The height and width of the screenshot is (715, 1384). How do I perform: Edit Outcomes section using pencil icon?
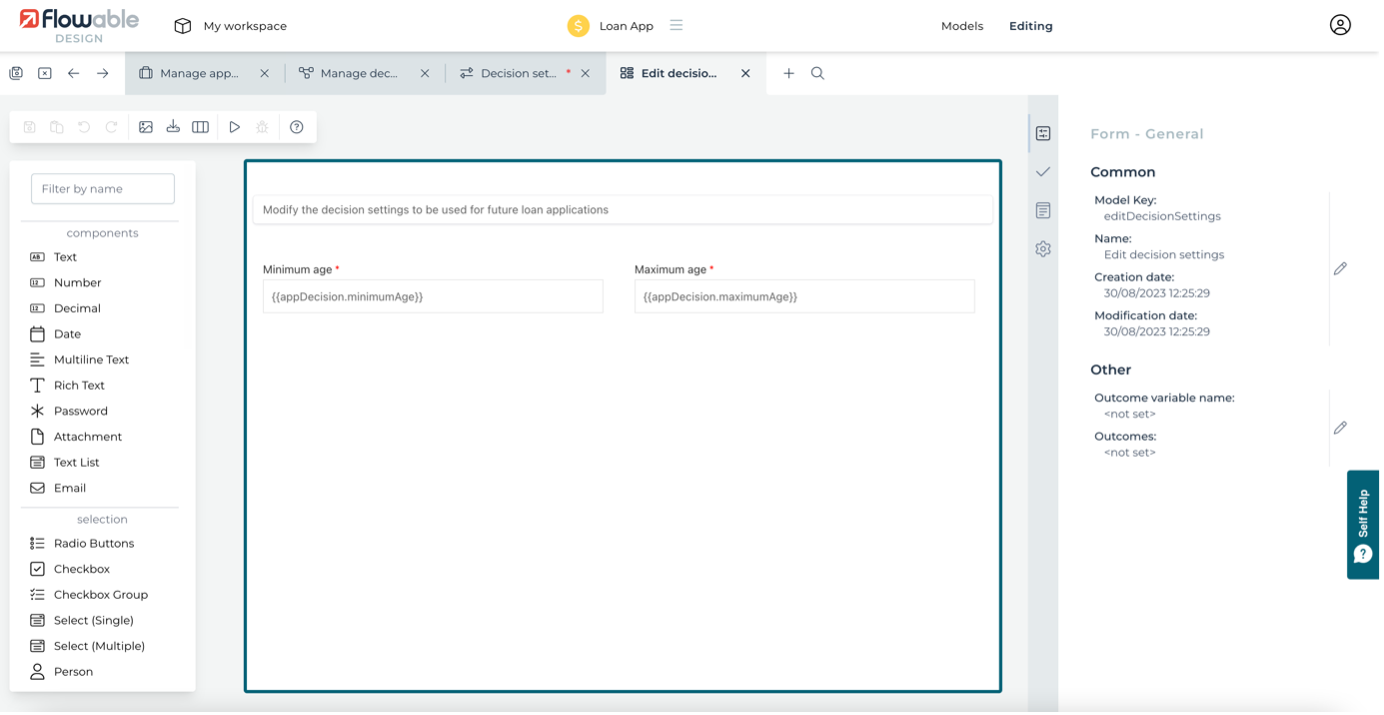pyautogui.click(x=1340, y=428)
